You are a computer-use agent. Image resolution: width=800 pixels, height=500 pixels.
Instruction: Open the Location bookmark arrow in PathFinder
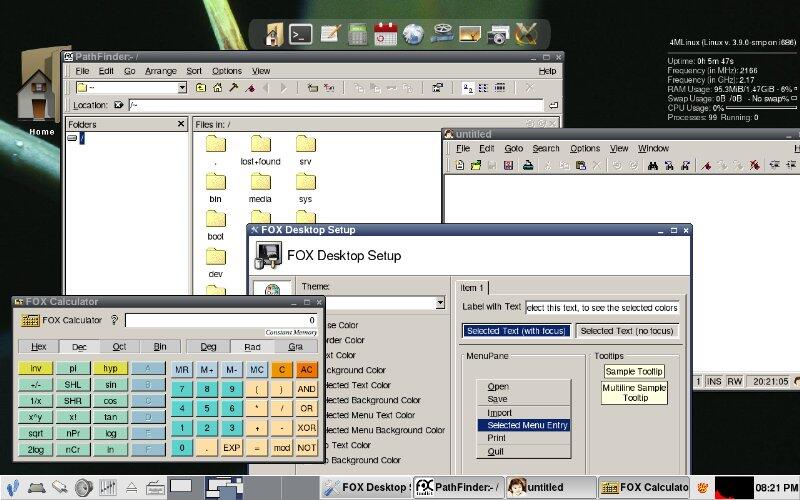[x=119, y=105]
